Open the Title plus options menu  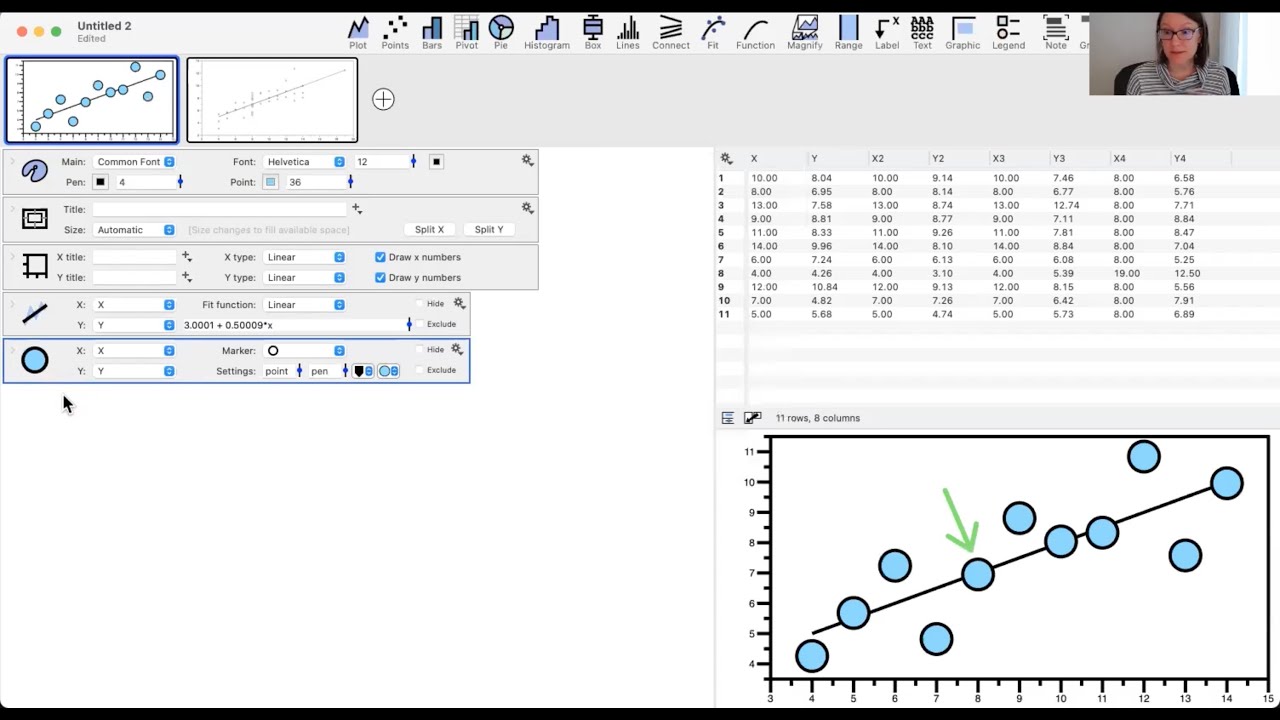[357, 209]
